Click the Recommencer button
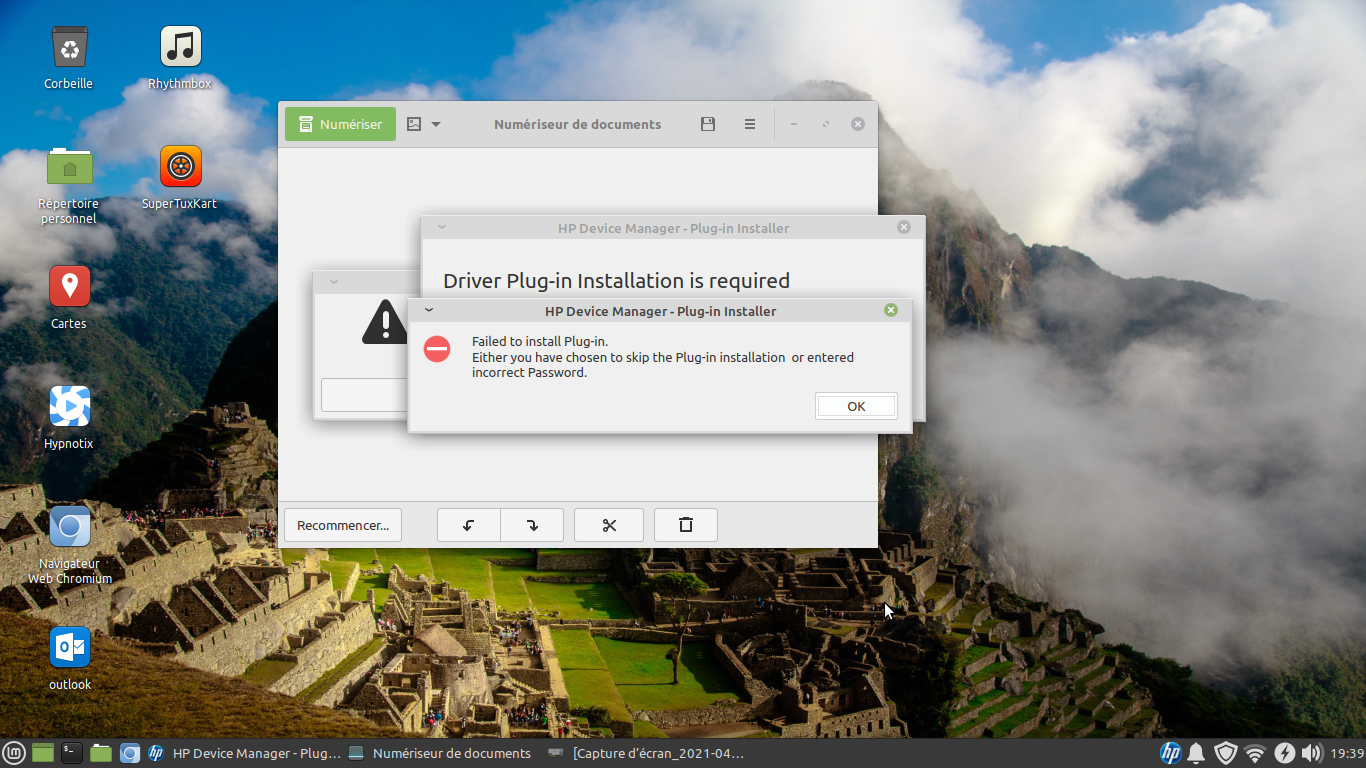 point(343,525)
